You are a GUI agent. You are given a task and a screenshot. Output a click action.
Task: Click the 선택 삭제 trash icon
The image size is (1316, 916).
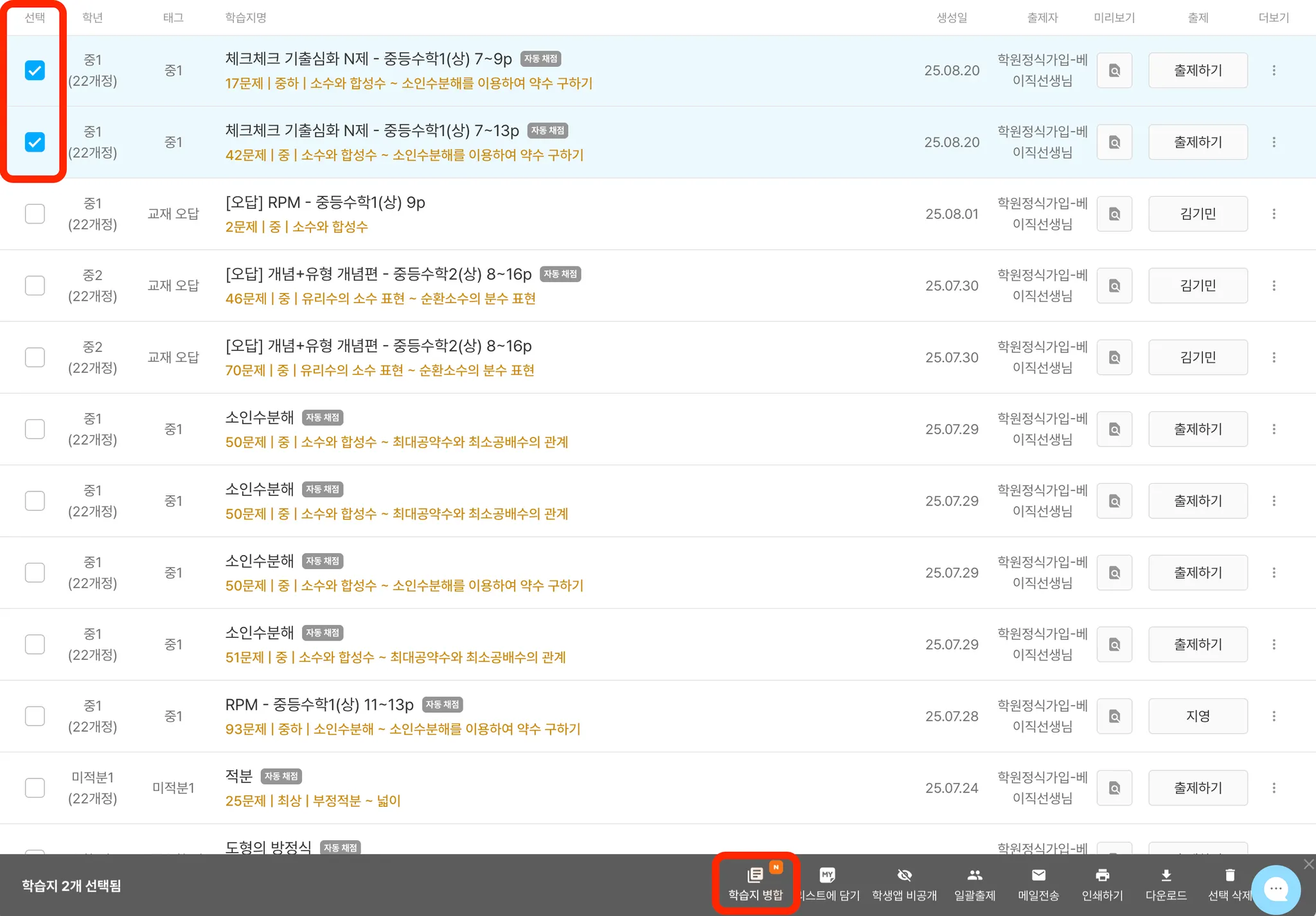tap(1229, 875)
